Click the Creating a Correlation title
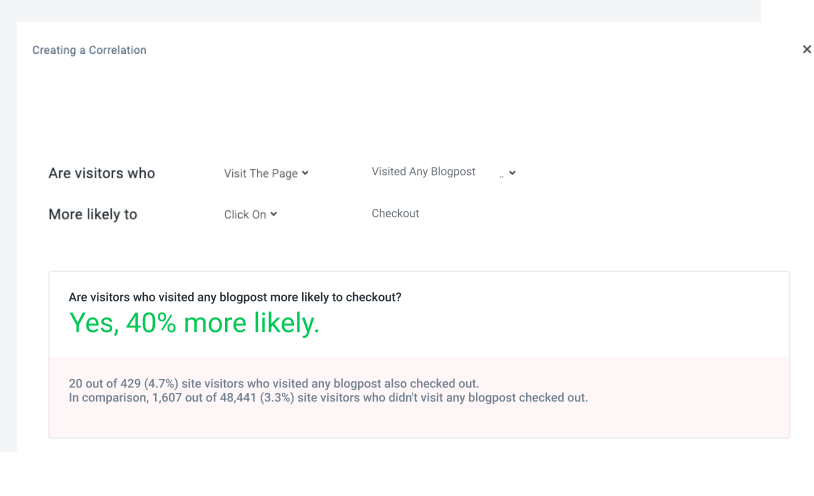Image resolution: width=814 pixels, height=496 pixels. pos(89,50)
